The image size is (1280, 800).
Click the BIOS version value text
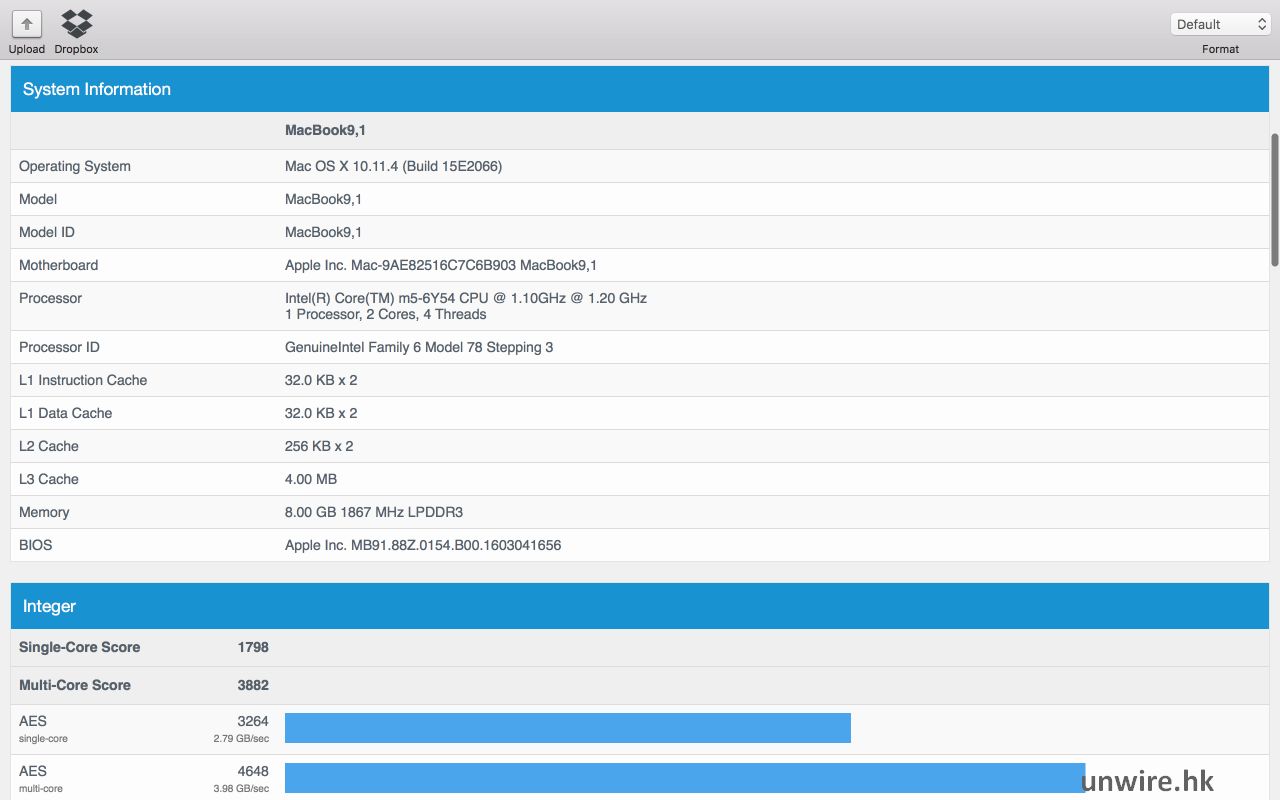[422, 545]
